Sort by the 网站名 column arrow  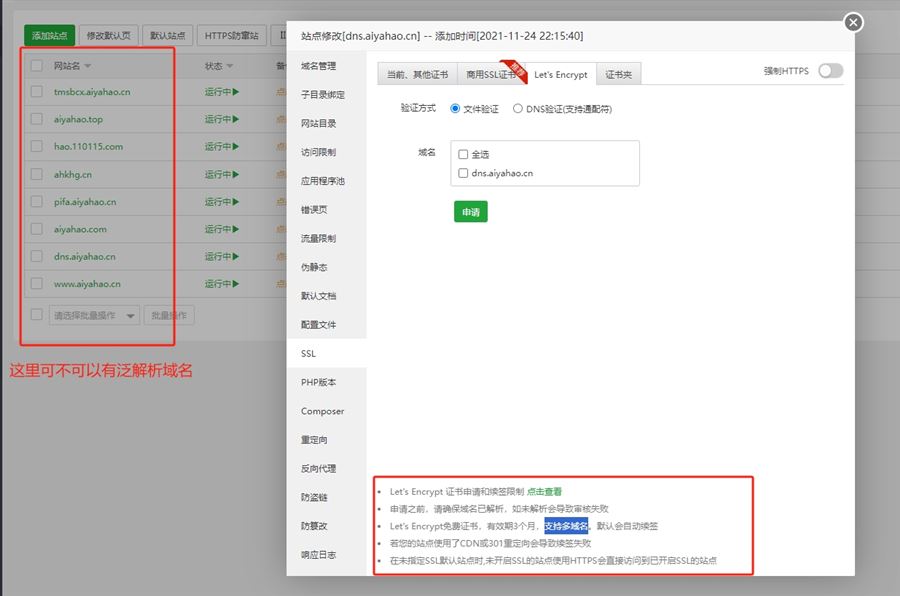point(88,67)
